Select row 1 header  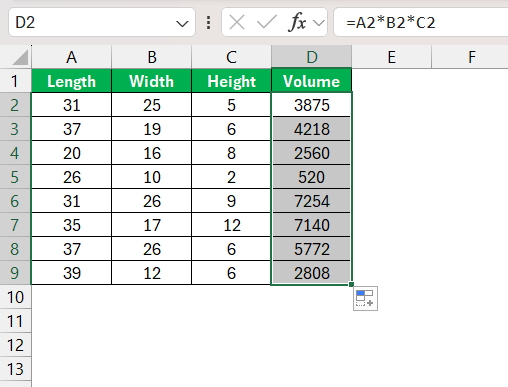[15, 81]
